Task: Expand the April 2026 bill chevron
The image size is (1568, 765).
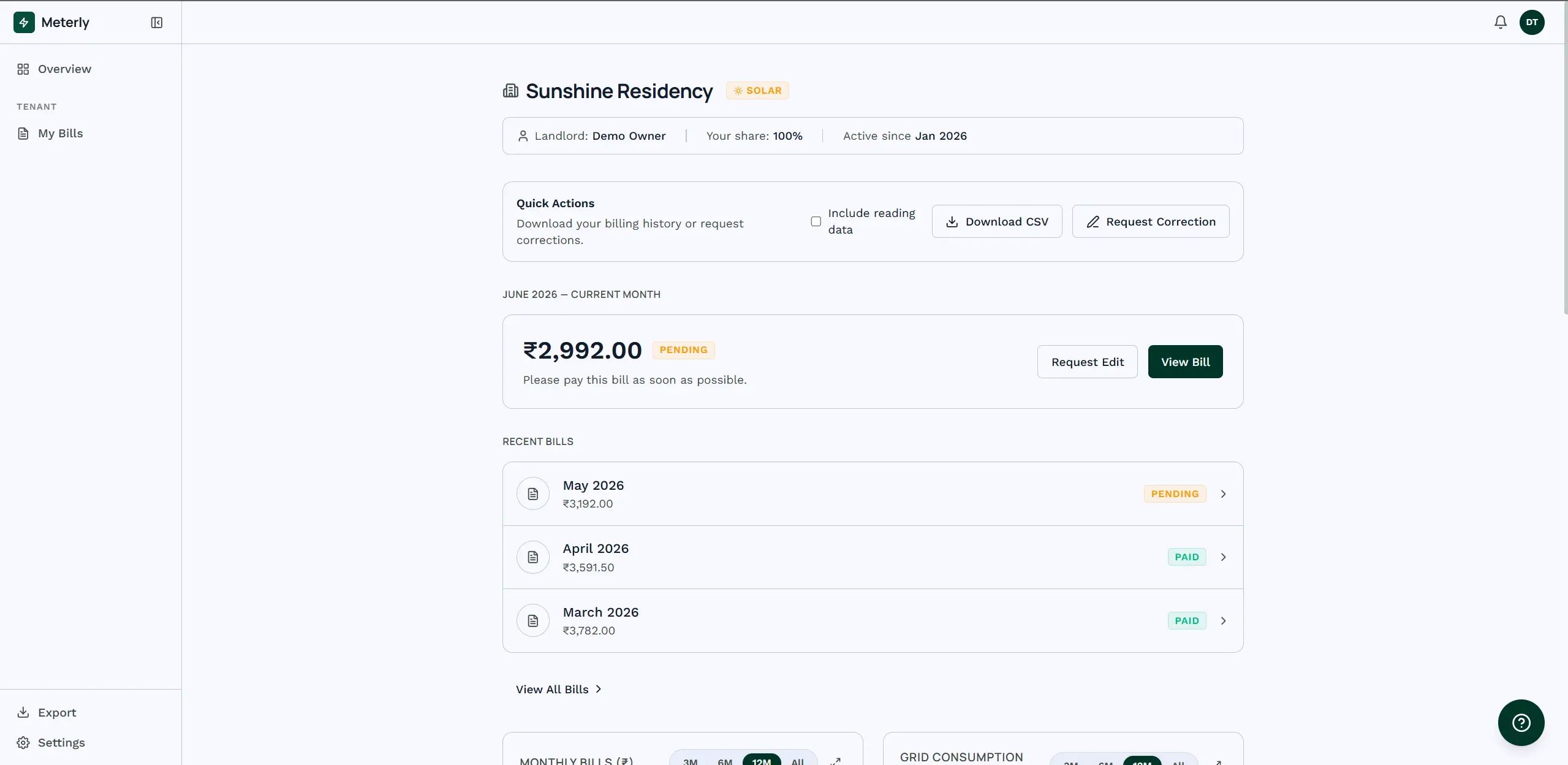Action: tap(1223, 557)
